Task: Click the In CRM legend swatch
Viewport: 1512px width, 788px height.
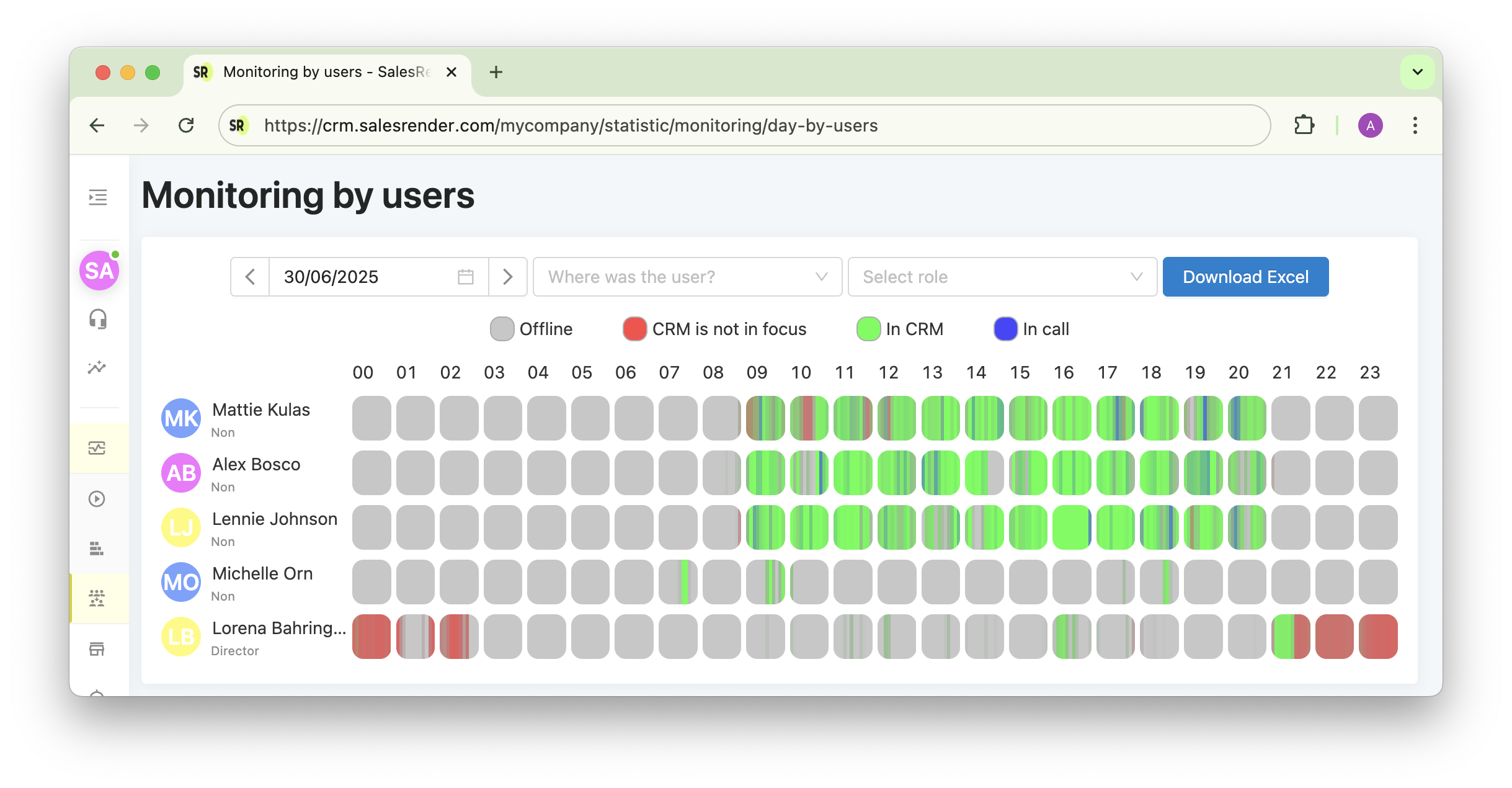Action: pos(868,329)
